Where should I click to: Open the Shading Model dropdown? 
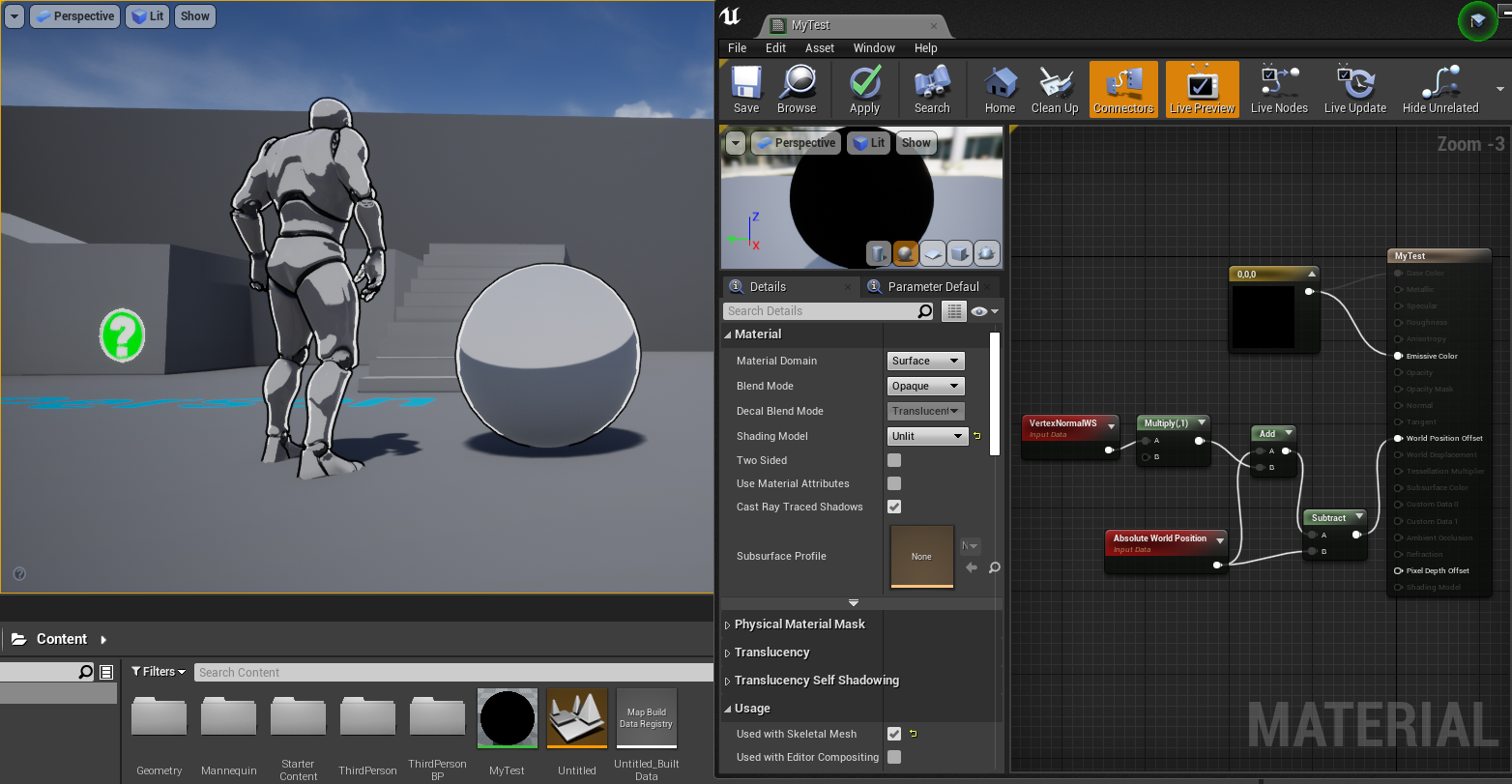[x=926, y=436]
